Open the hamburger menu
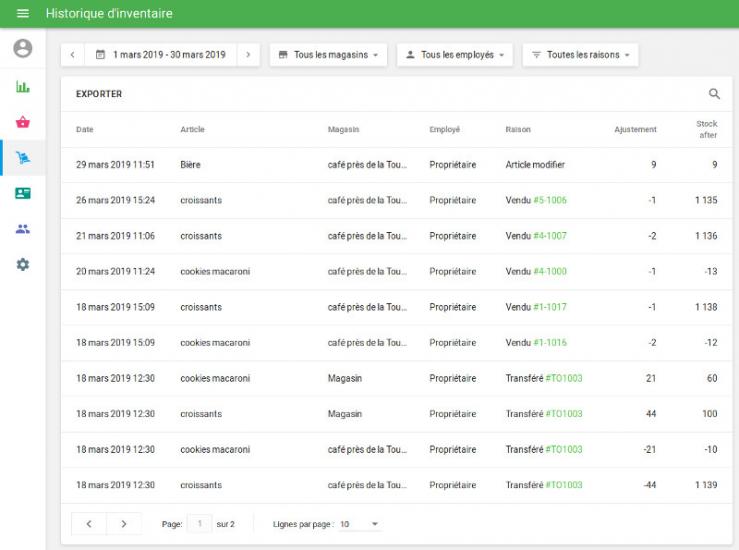This screenshot has width=739, height=550. [23, 13]
